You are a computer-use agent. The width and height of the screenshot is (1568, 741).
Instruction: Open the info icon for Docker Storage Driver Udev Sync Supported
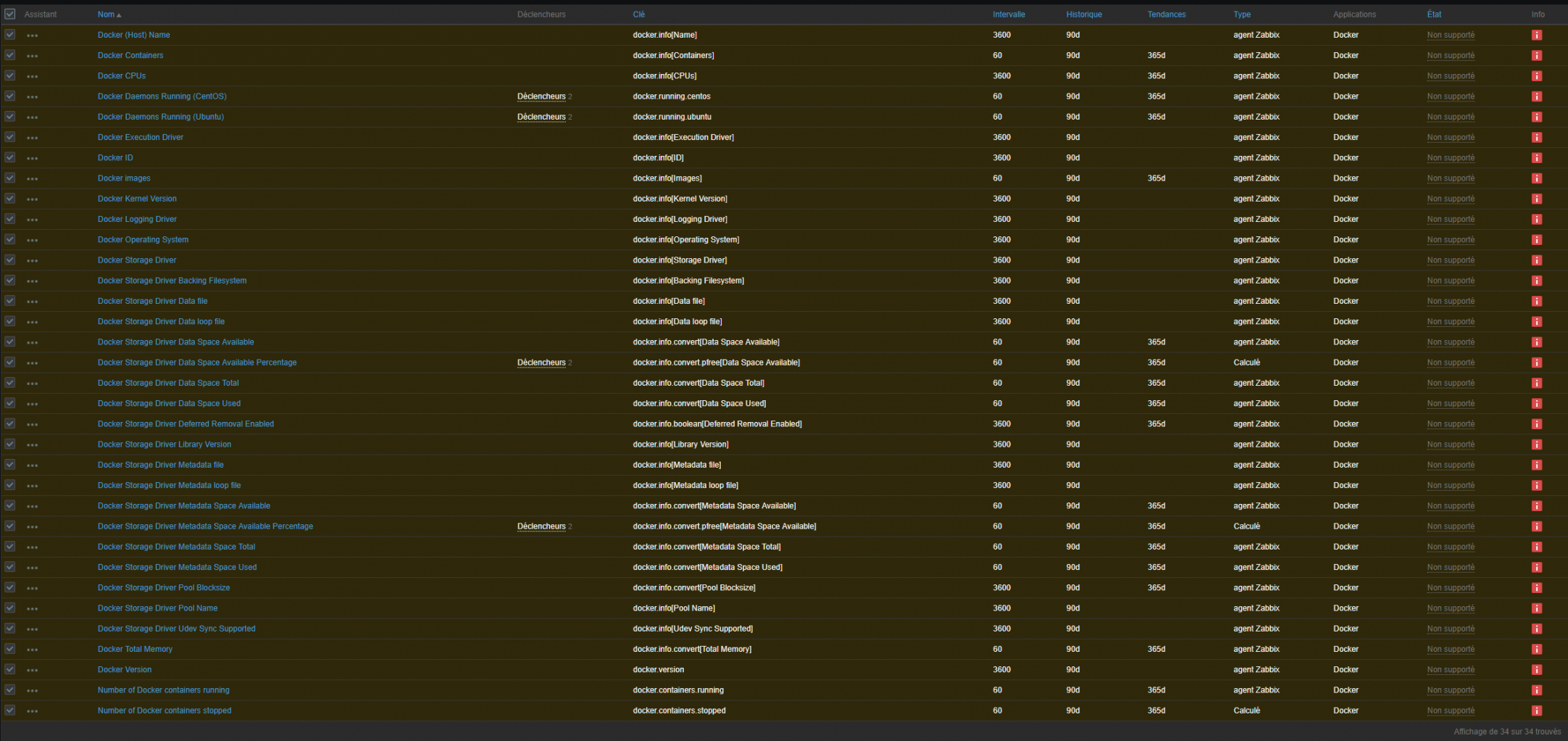(x=1536, y=629)
